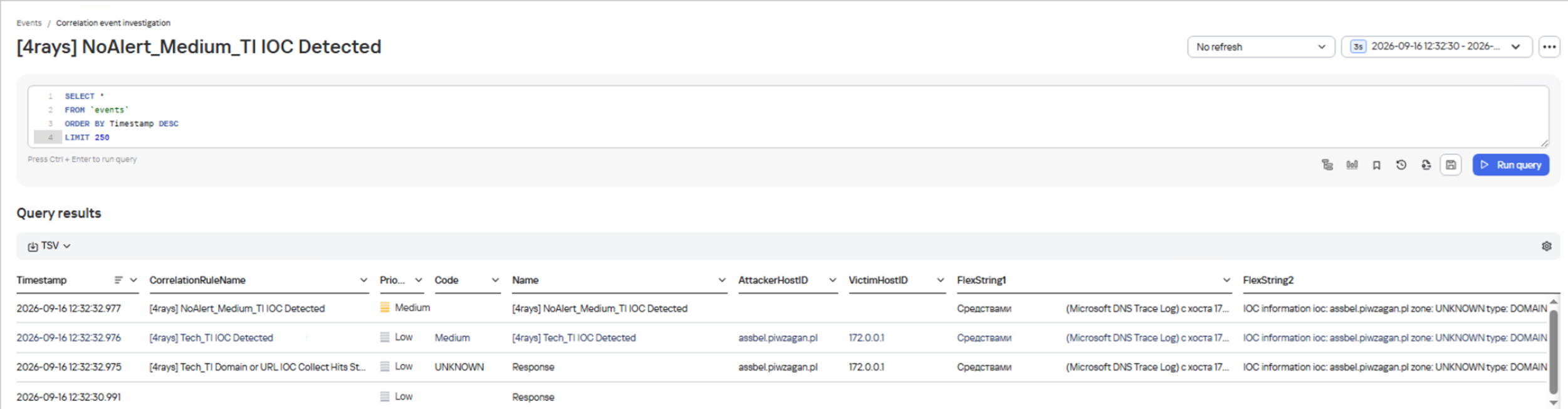Click the Timestamp sort order icon
Image resolution: width=1568 pixels, height=409 pixels.
click(x=118, y=280)
